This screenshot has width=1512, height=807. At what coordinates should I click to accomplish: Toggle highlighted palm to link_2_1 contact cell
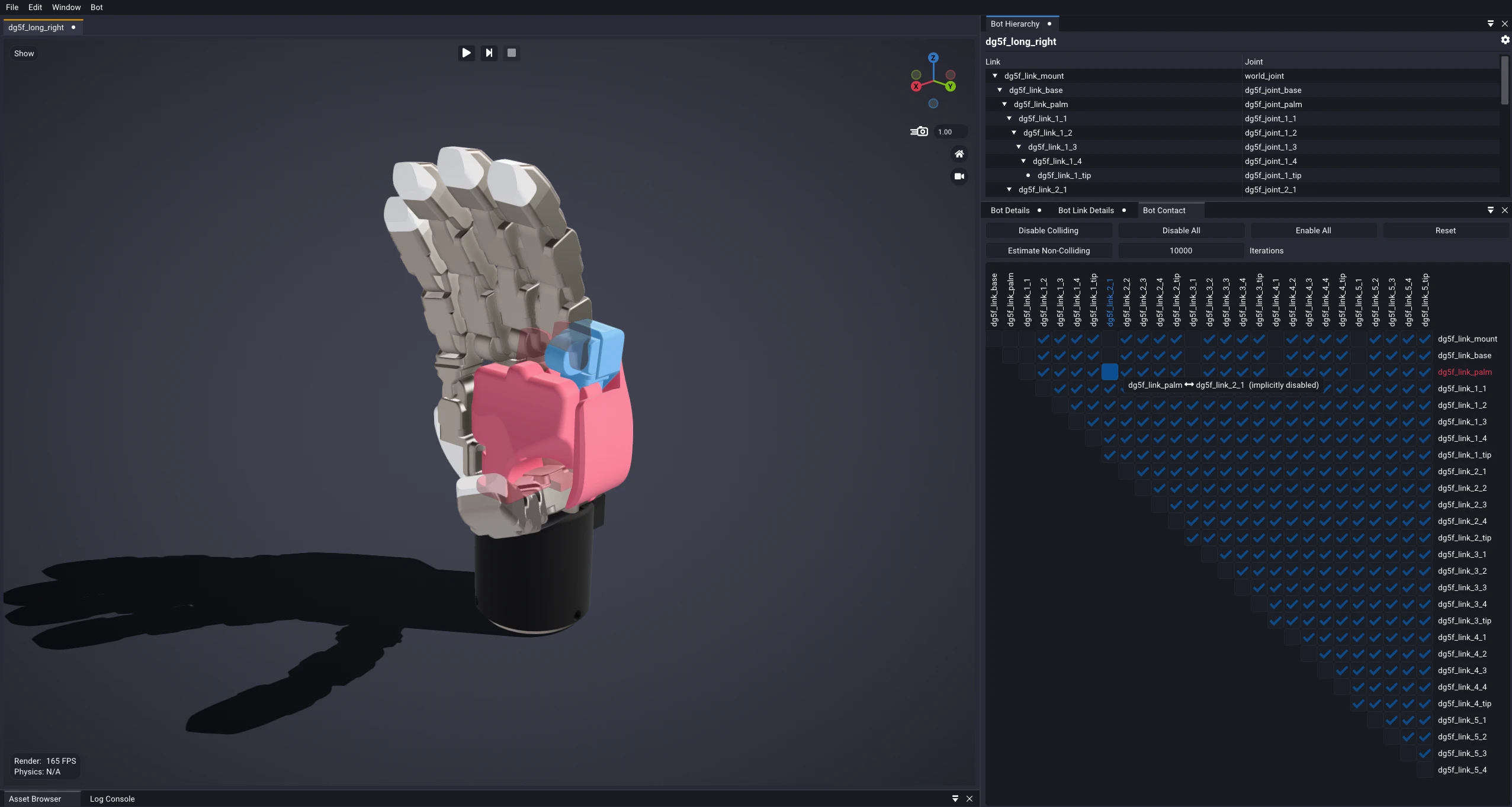(1109, 372)
